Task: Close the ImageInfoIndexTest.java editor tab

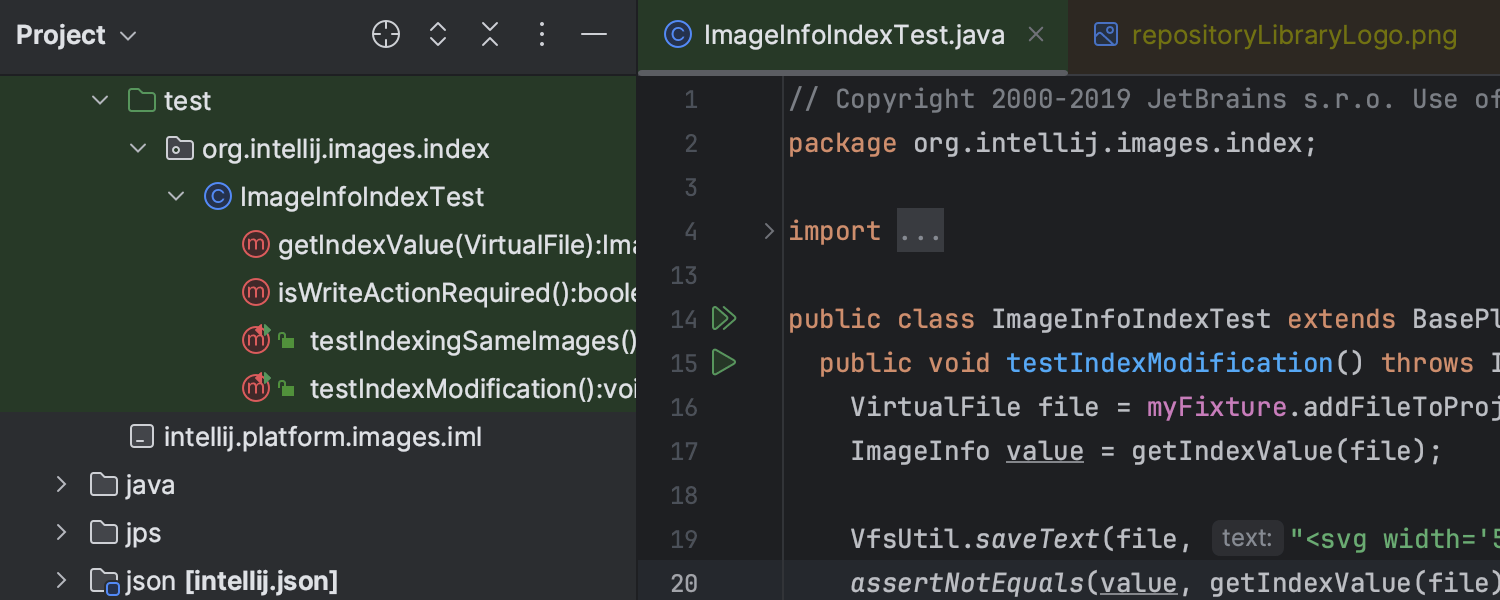Action: (1035, 33)
